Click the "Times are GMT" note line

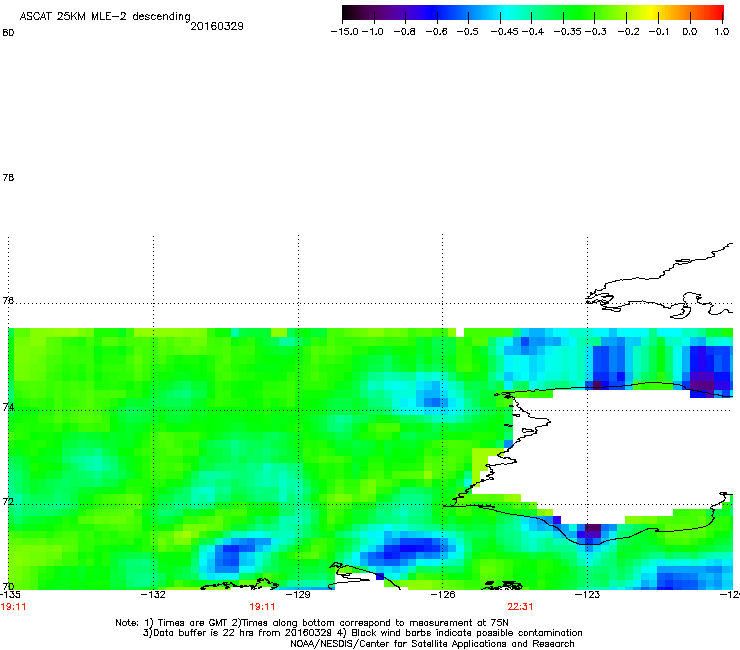[x=312, y=623]
